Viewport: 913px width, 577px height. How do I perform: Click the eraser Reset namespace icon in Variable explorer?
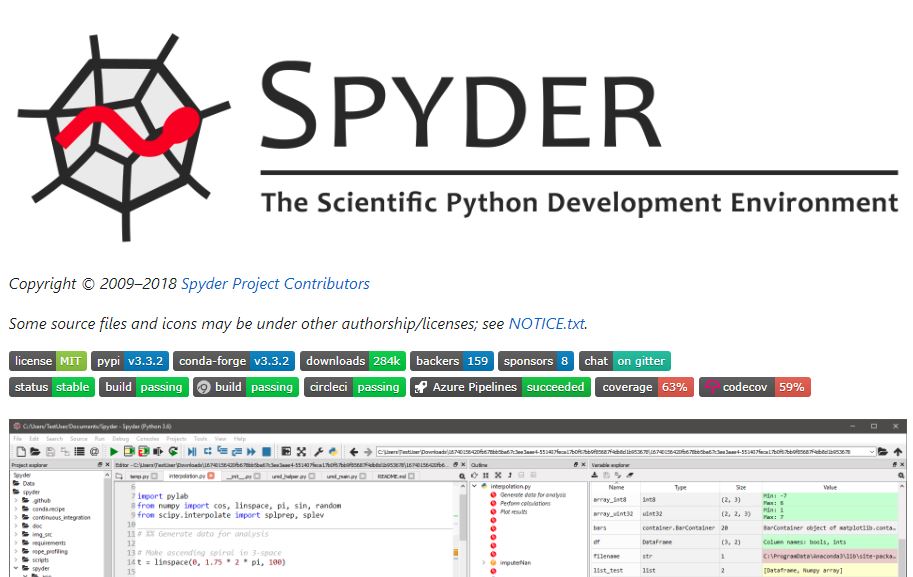[x=629, y=475]
